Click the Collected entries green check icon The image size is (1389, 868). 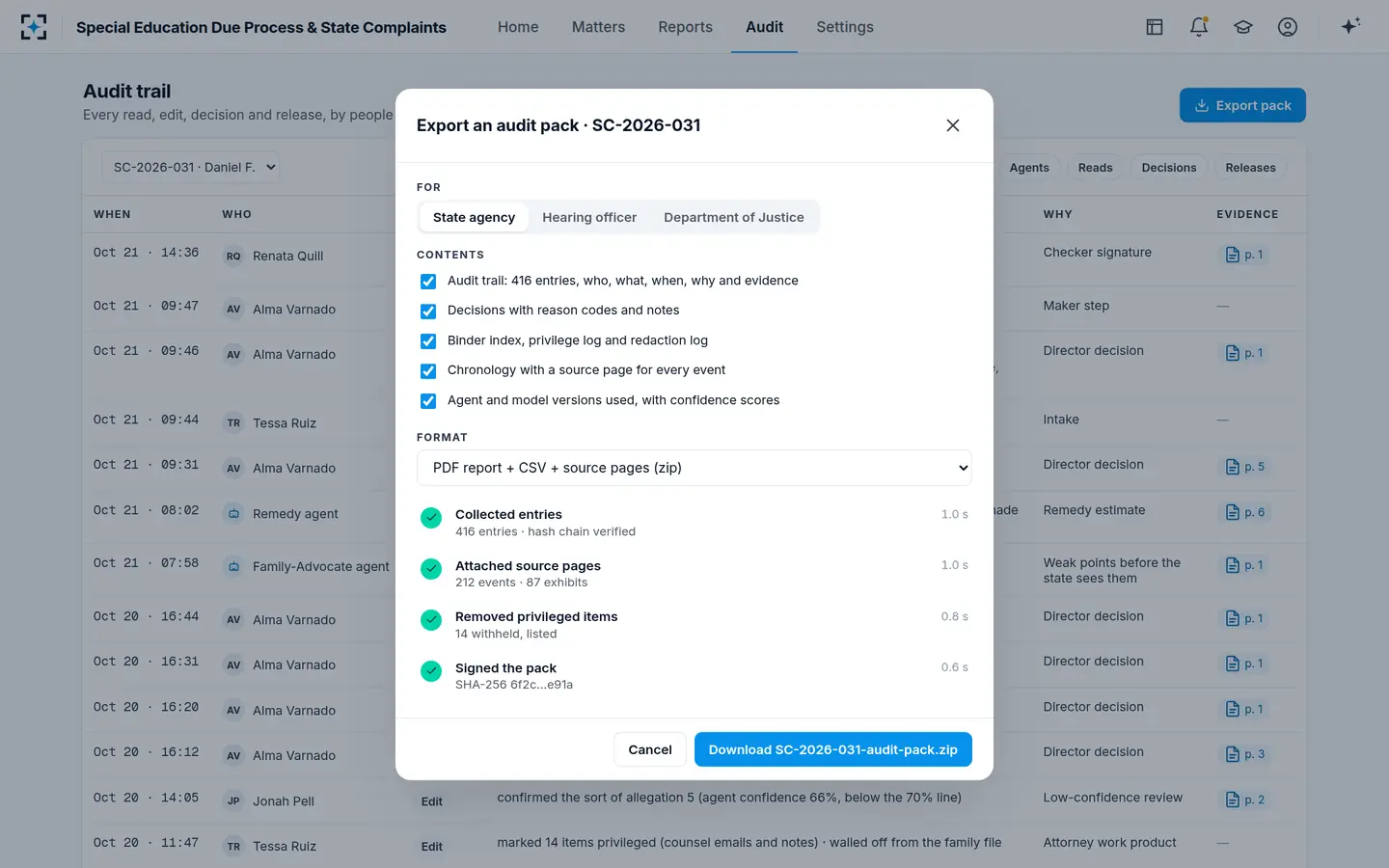pyautogui.click(x=431, y=518)
